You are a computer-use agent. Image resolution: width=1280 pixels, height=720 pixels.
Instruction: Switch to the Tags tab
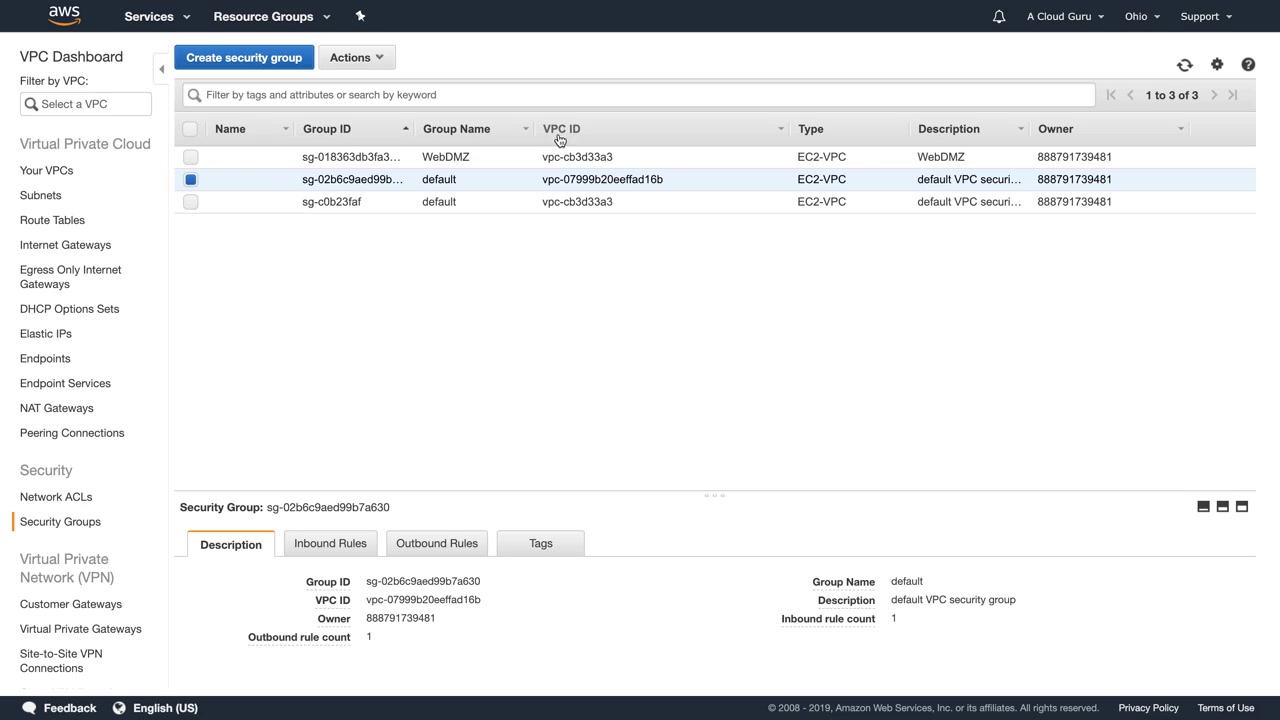[541, 543]
